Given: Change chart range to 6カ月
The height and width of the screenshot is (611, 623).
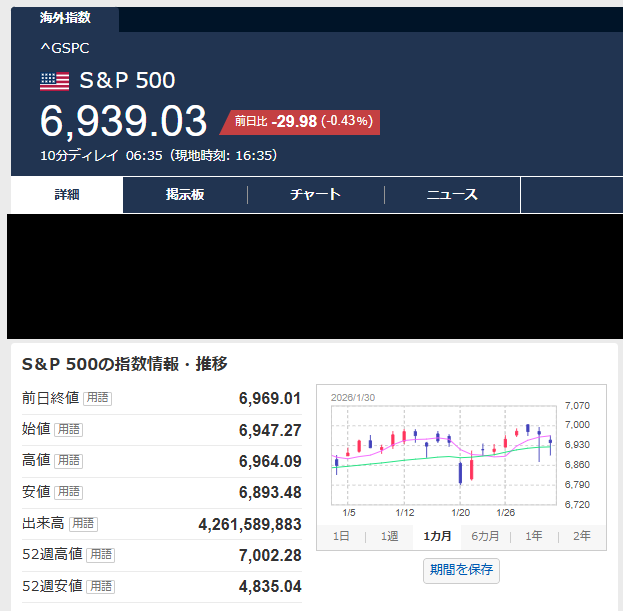Looking at the screenshot, I should [486, 536].
